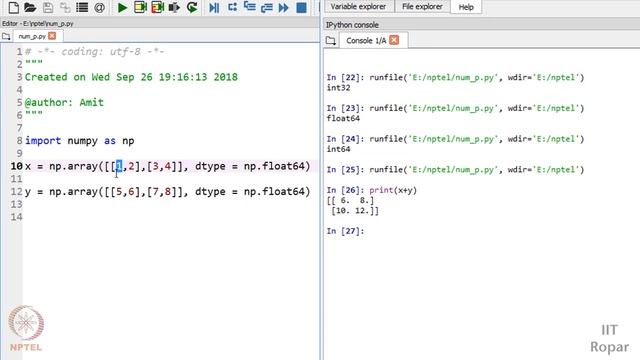Switch to the Variable explorer tab
640x360 pixels.
(358, 7)
